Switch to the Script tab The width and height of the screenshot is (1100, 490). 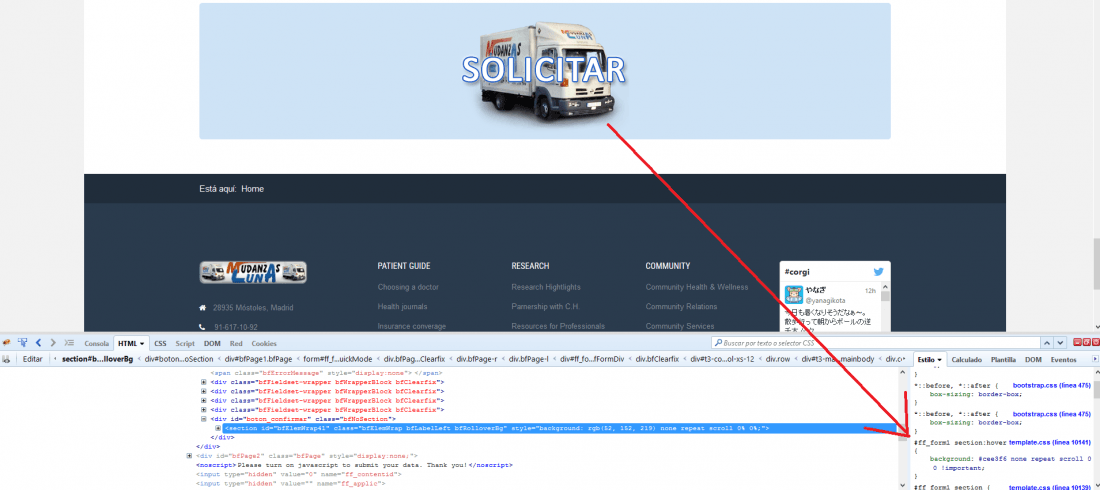[185, 343]
